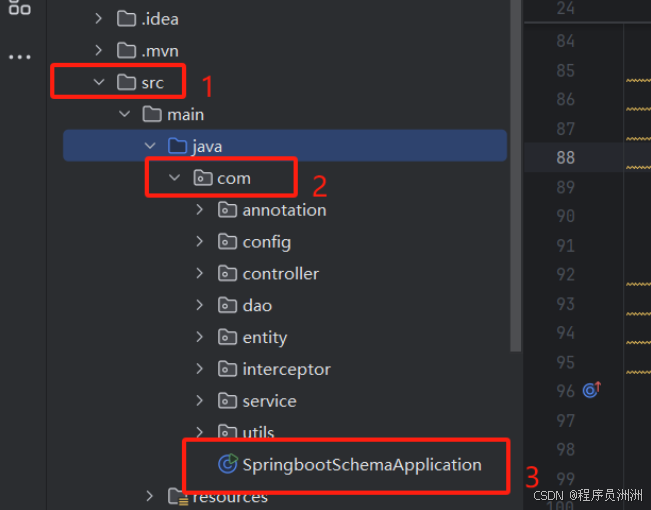Select the interceptor package

coord(286,370)
